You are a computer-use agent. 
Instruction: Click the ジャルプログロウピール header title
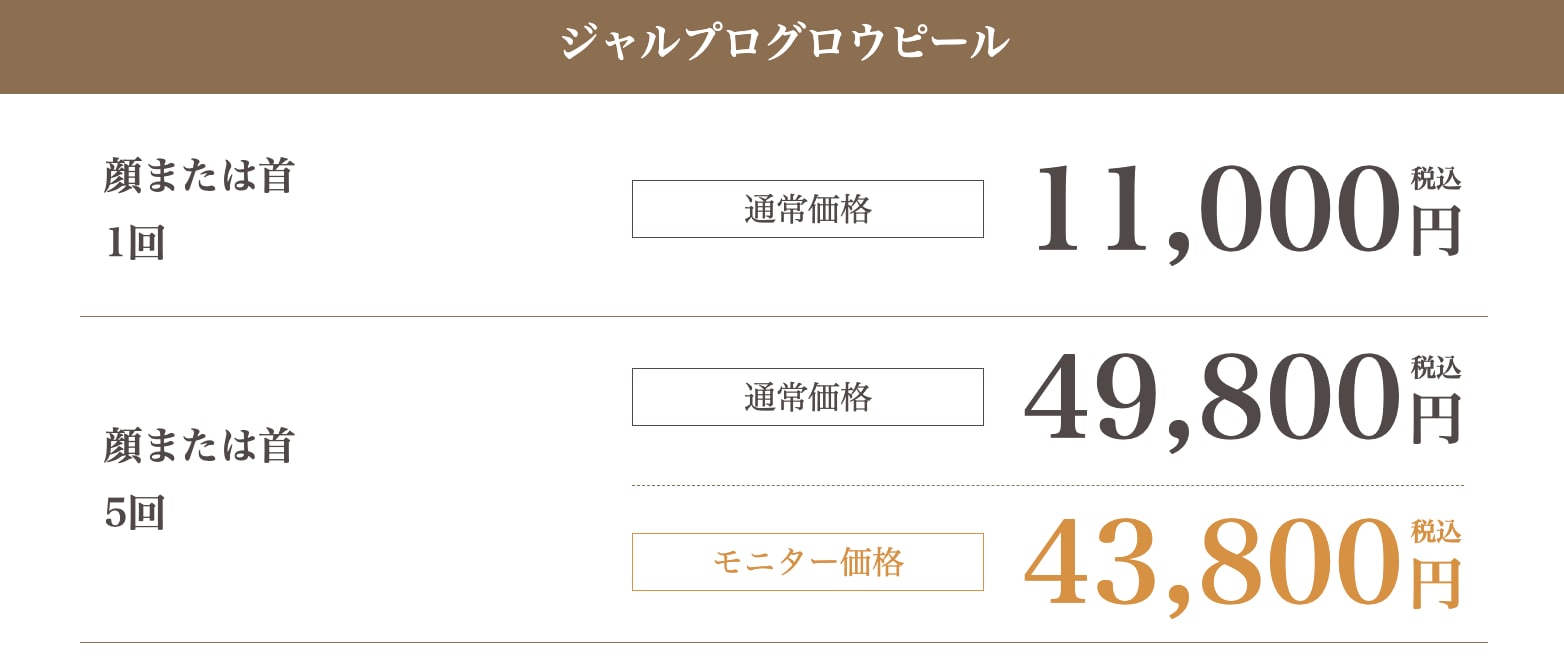[784, 44]
